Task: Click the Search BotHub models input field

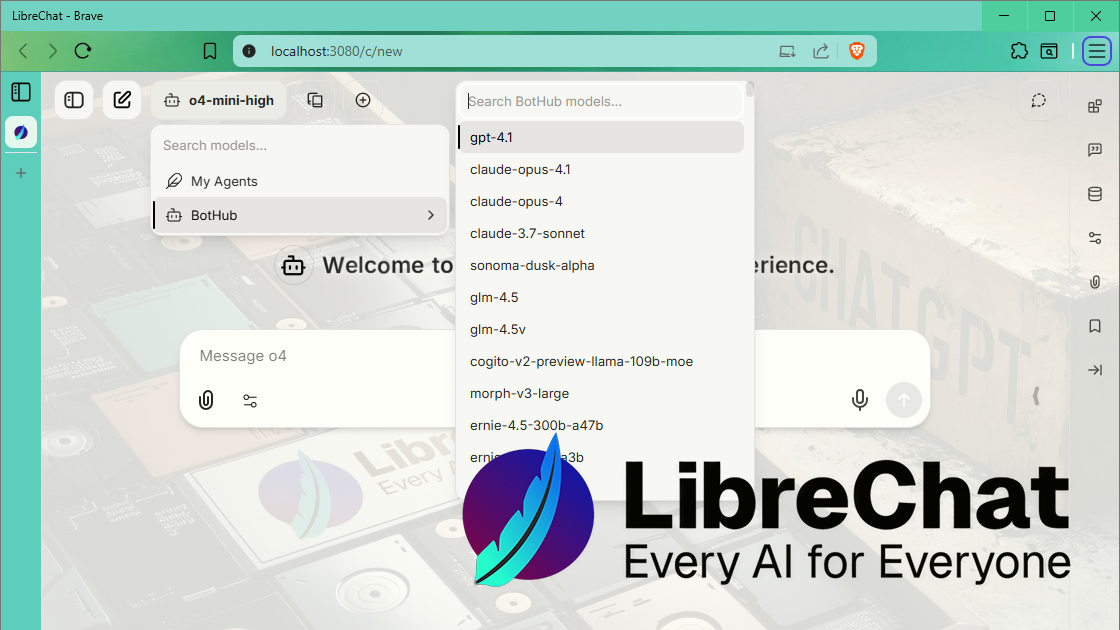Action: click(600, 102)
